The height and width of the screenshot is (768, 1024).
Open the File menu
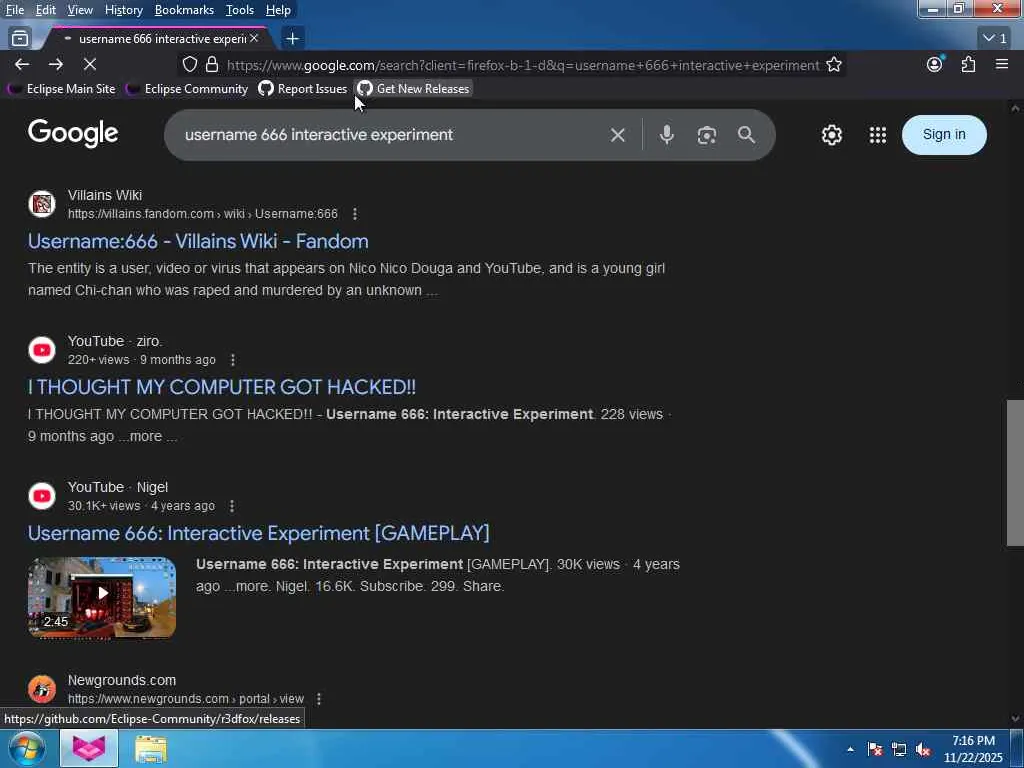coord(15,10)
